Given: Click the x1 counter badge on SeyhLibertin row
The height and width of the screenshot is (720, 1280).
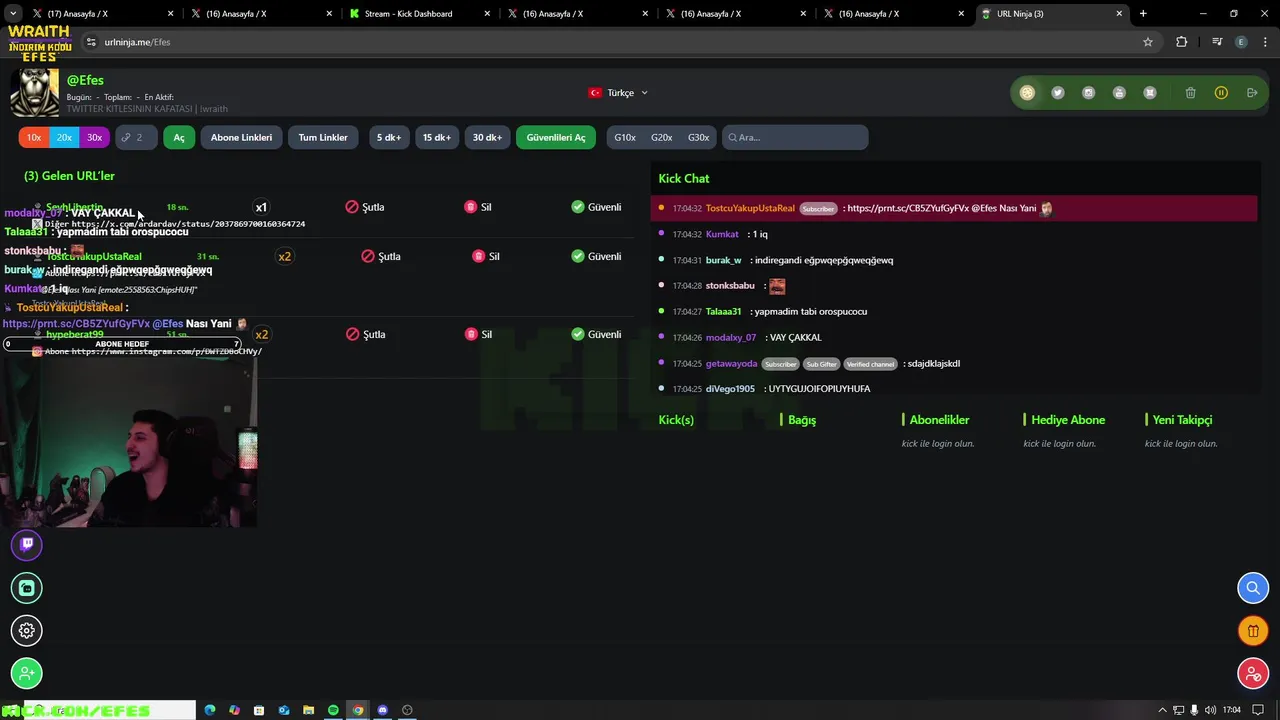Looking at the screenshot, I should pyautogui.click(x=261, y=207).
